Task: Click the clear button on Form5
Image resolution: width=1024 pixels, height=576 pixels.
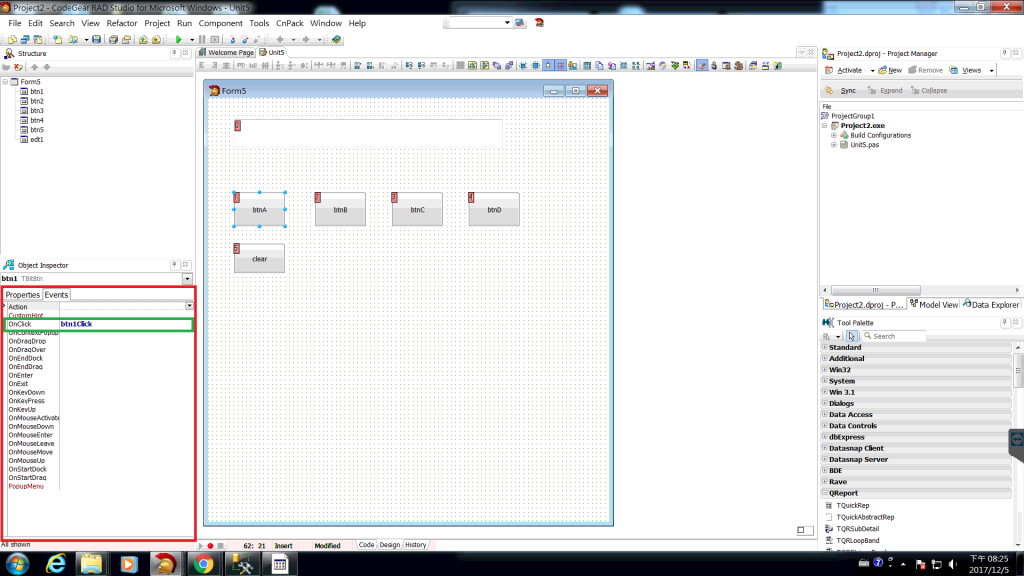Action: (x=259, y=259)
